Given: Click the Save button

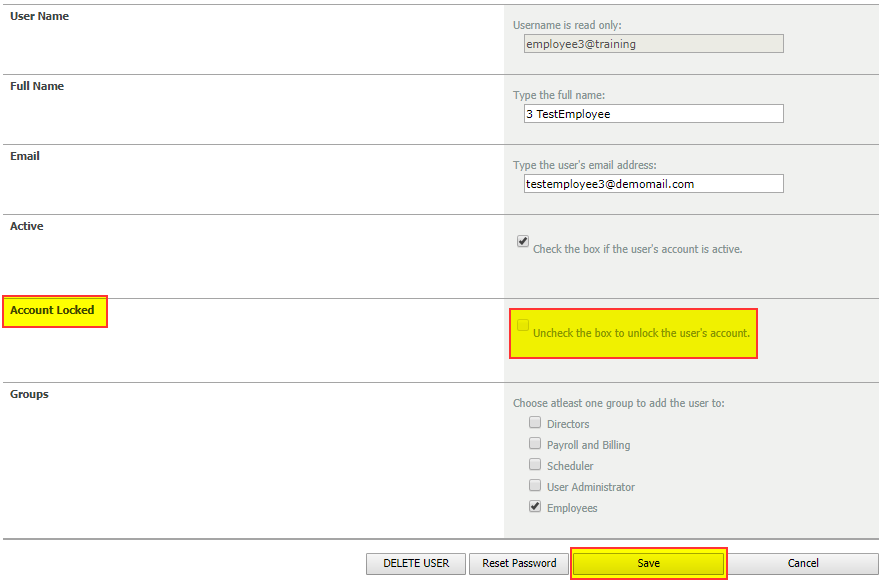Looking at the screenshot, I should (648, 563).
